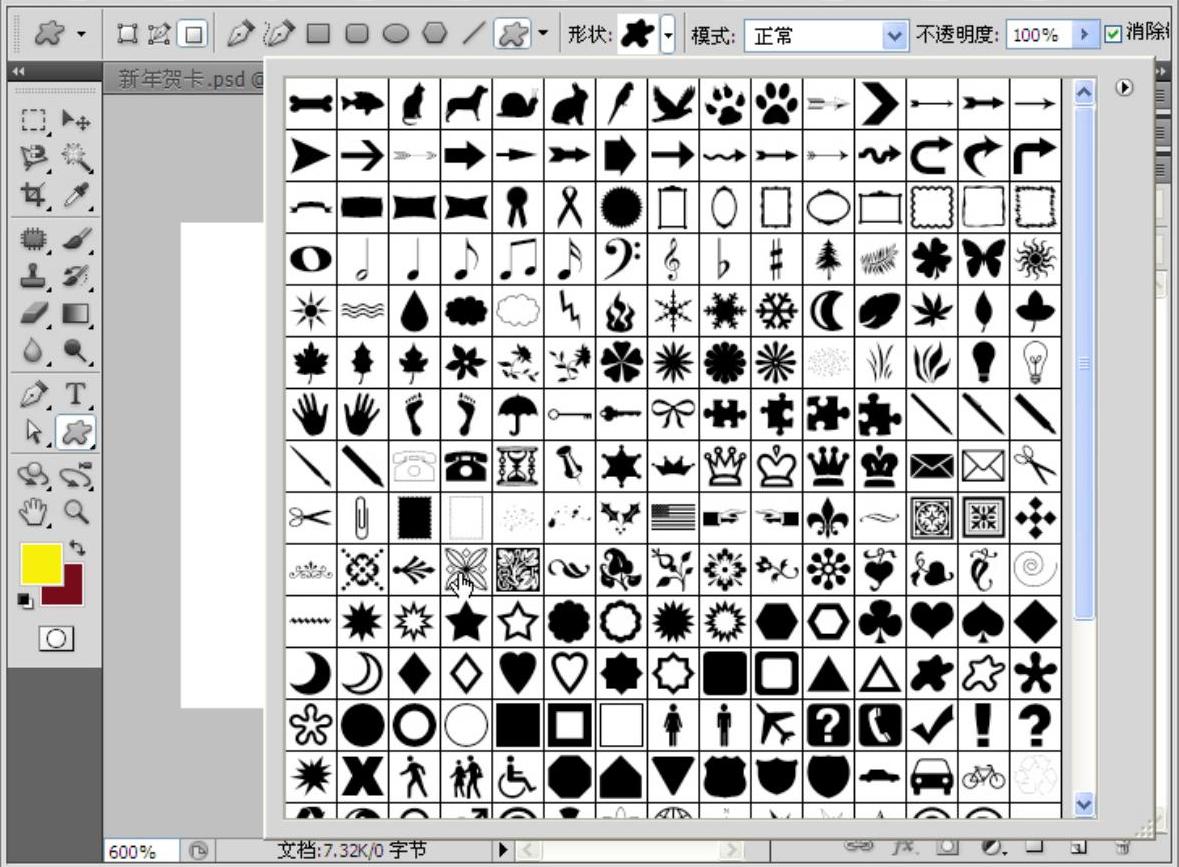Choose the Ellipse shape tool in options bar
Viewport: 1179px width, 867px height.
397,35
